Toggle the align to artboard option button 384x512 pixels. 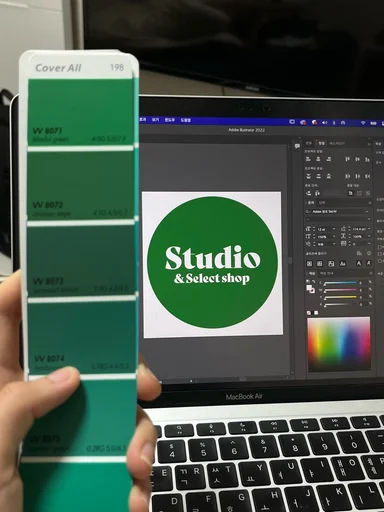368,193
